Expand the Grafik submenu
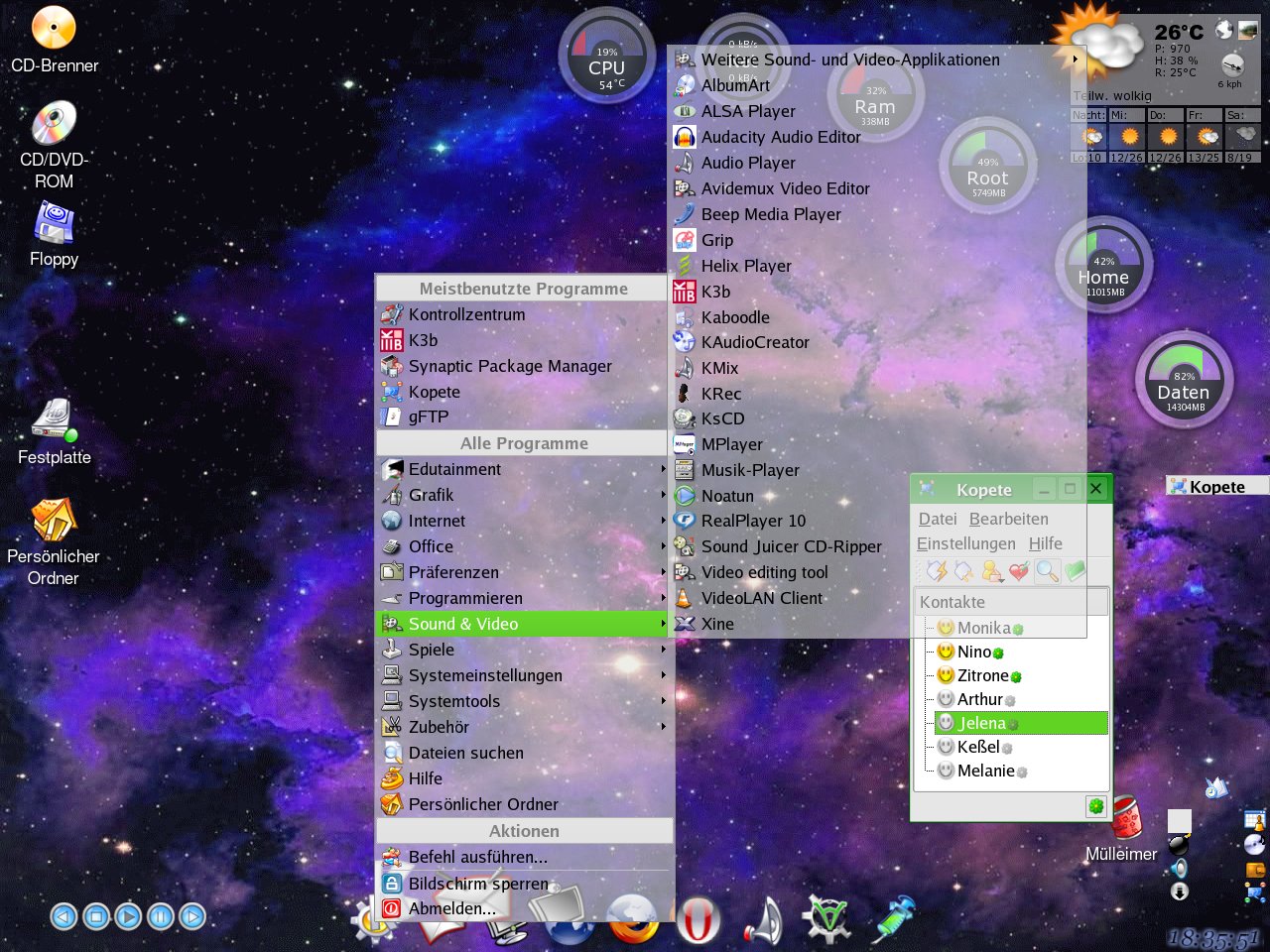 (524, 495)
